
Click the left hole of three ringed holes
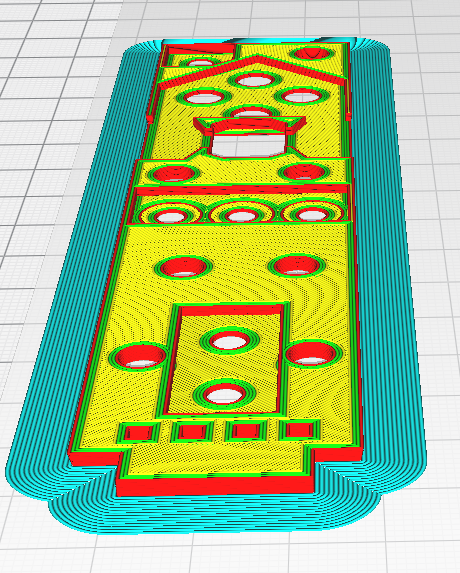(170, 216)
